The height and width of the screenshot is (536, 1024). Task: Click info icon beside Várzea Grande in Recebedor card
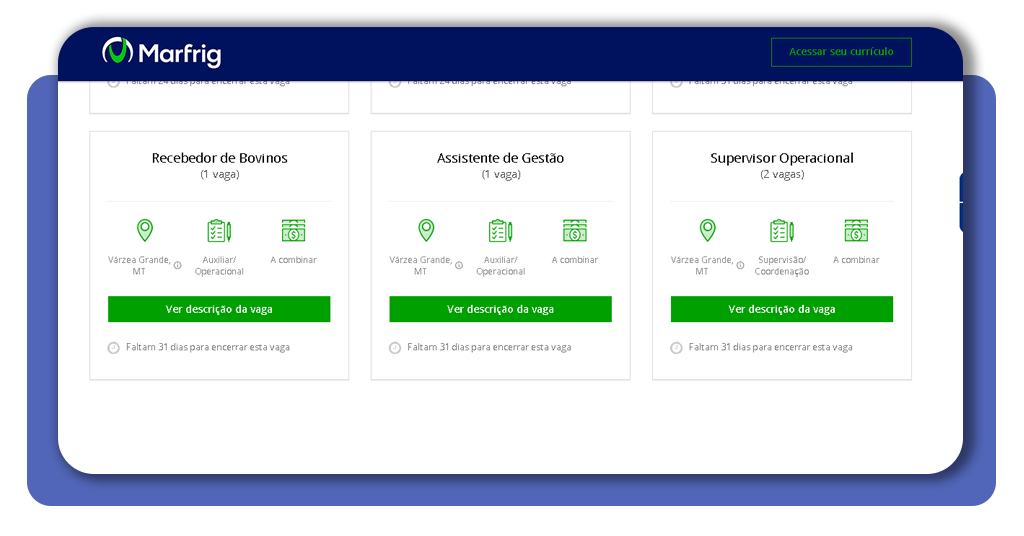tap(178, 265)
